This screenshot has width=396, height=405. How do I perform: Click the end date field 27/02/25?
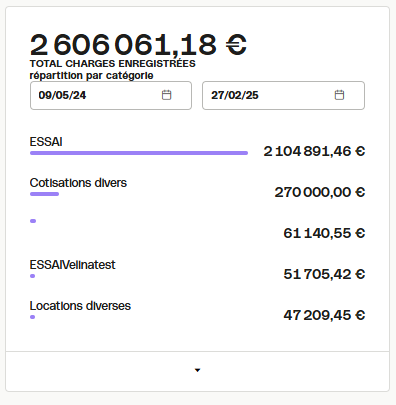pyautogui.click(x=283, y=95)
